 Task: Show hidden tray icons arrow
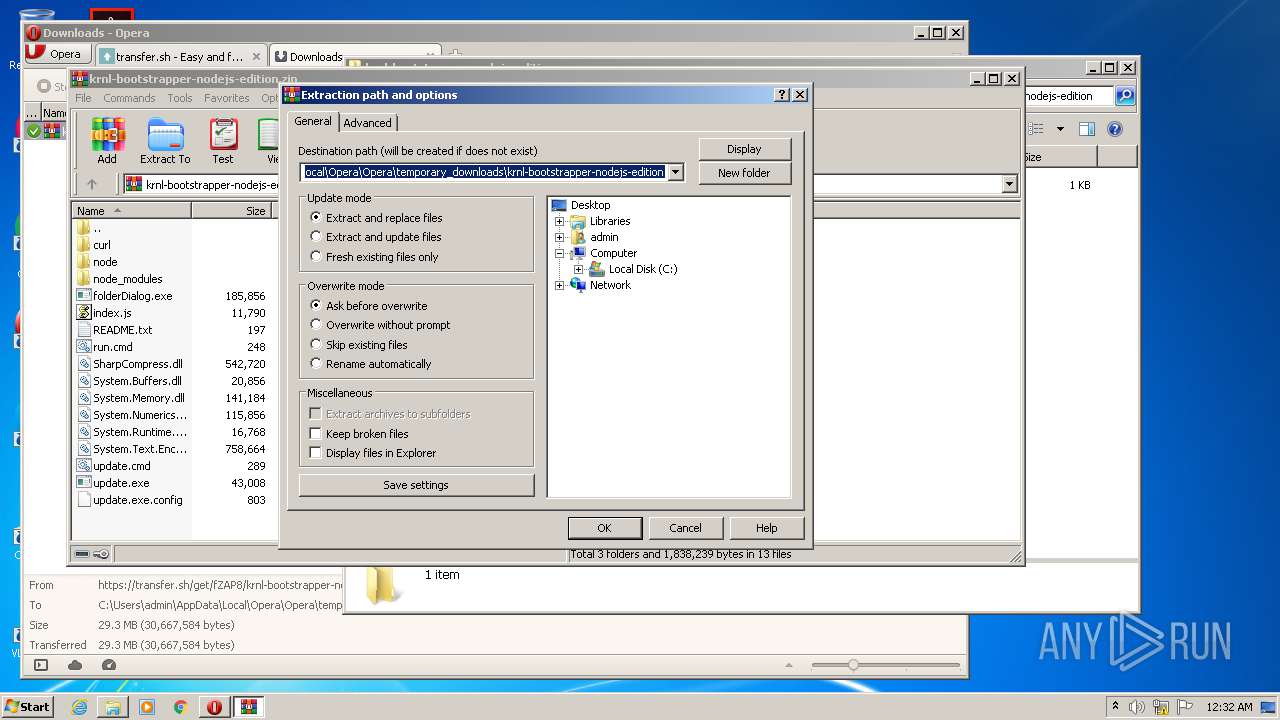pyautogui.click(x=1115, y=707)
